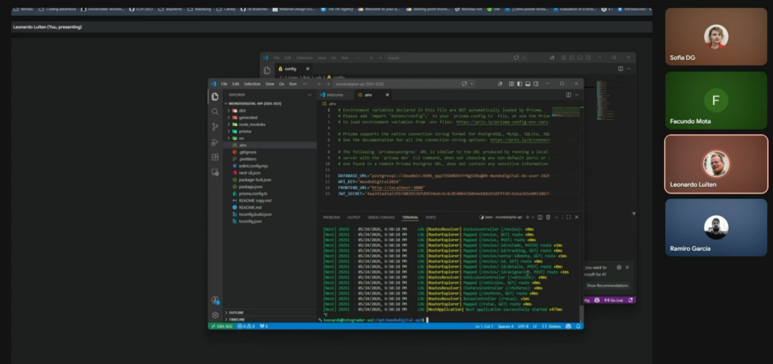Image resolution: width=773 pixels, height=364 pixels.
Task: Kill the terminal with the trash icon
Action: click(x=548, y=217)
